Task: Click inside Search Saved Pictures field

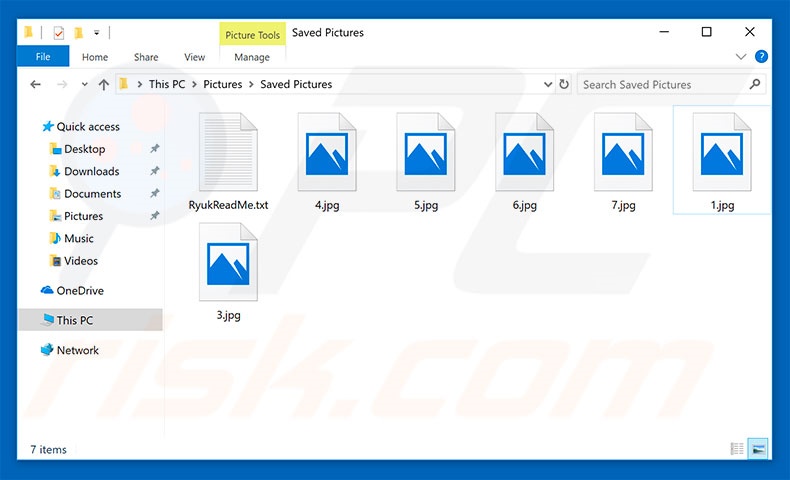Action: [671, 84]
